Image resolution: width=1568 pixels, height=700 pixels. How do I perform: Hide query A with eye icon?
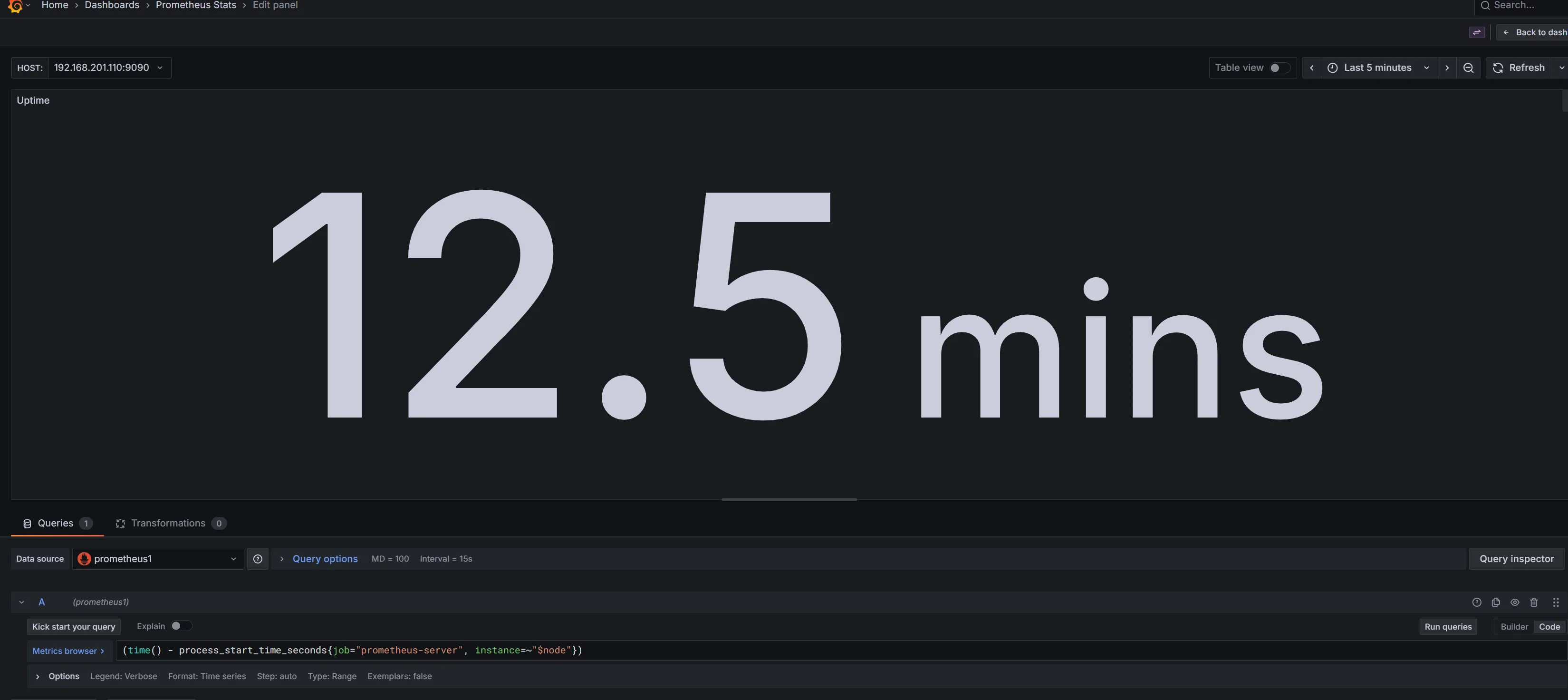1514,602
